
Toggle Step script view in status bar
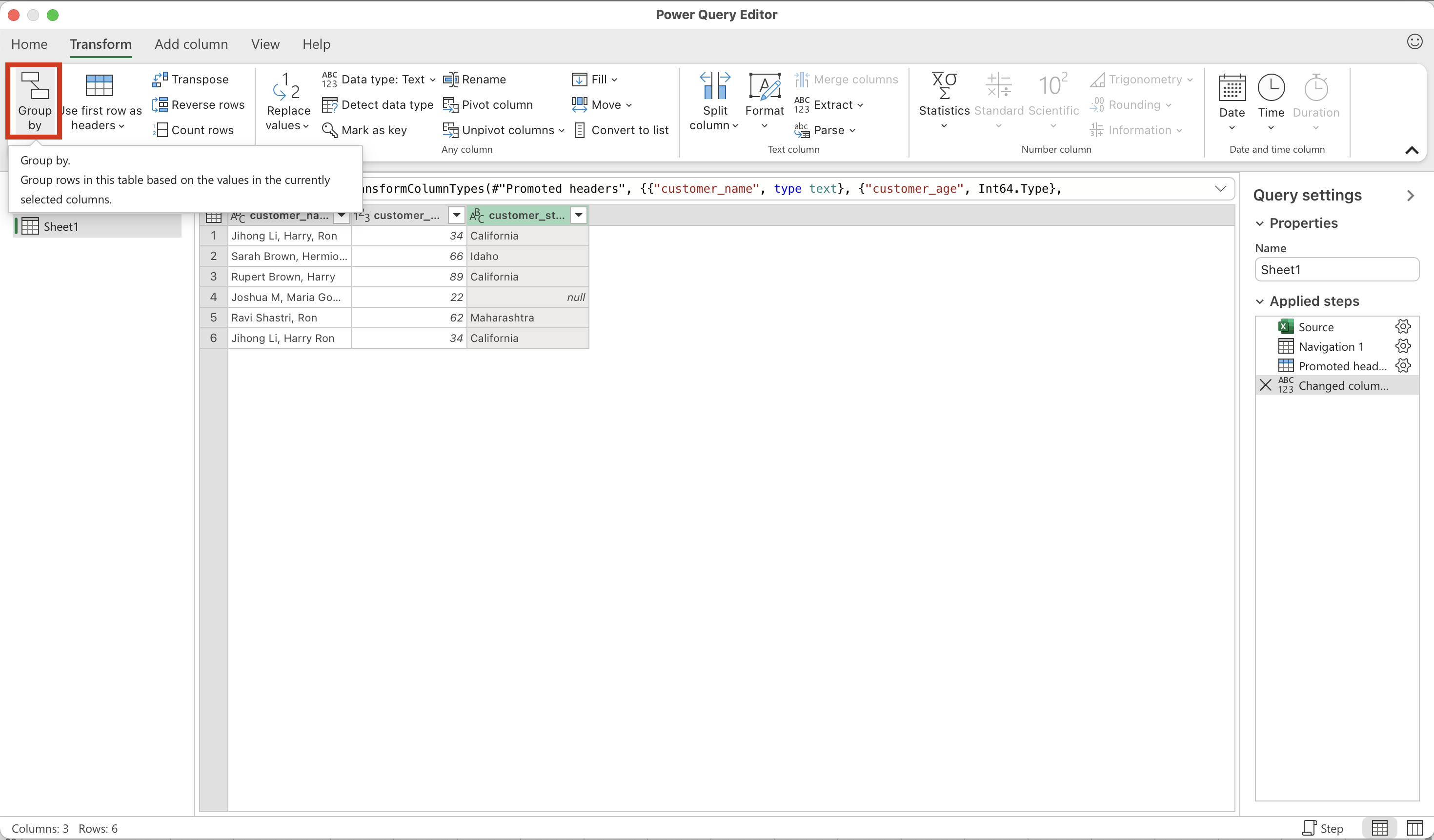pyautogui.click(x=1322, y=827)
